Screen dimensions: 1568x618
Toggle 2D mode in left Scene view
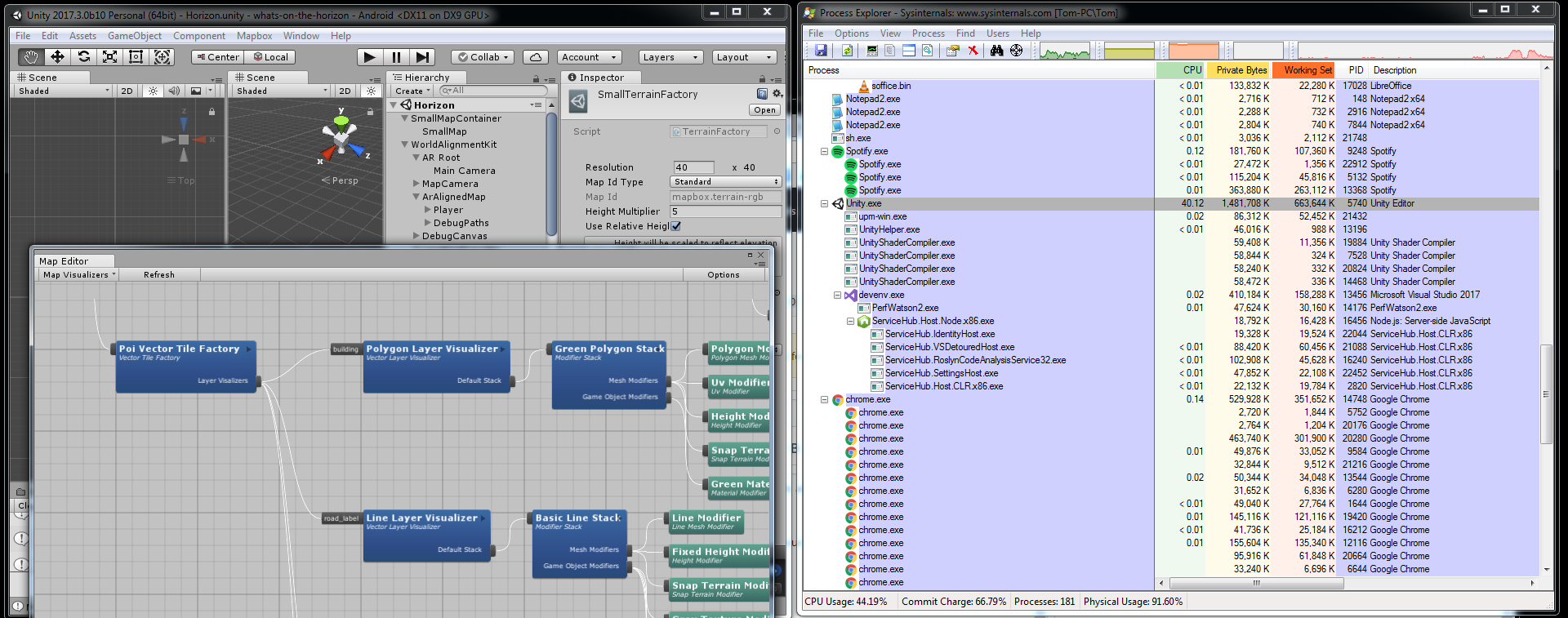pos(127,91)
